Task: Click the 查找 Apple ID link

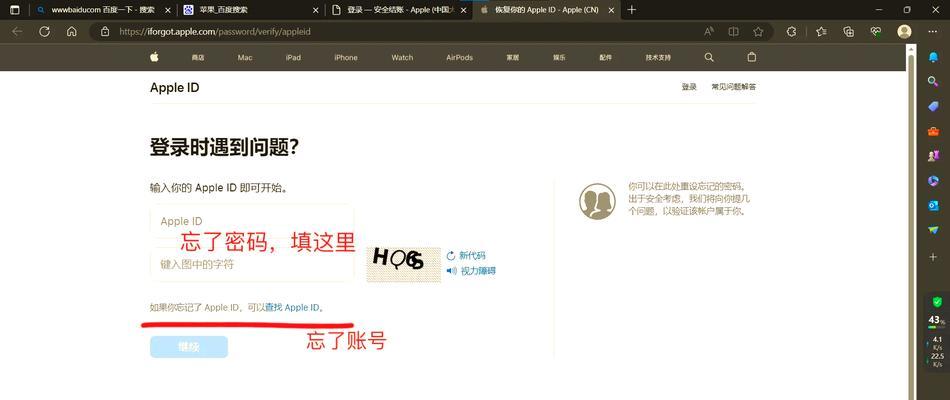Action: pyautogui.click(x=292, y=307)
